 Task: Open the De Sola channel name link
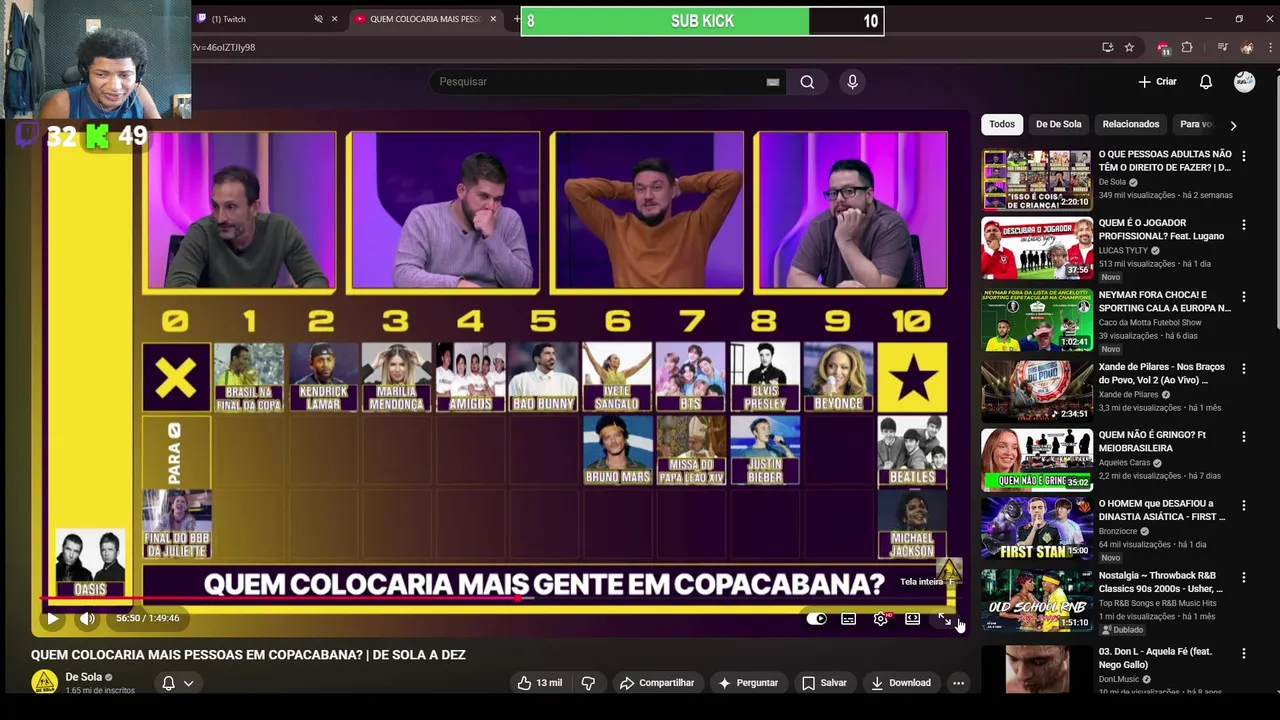click(83, 677)
